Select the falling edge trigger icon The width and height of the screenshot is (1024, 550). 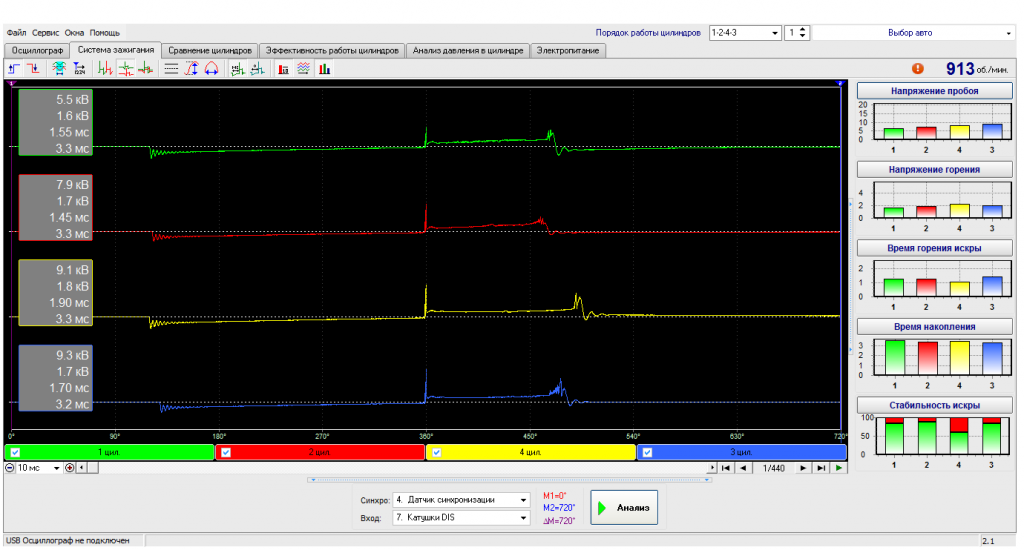click(33, 69)
